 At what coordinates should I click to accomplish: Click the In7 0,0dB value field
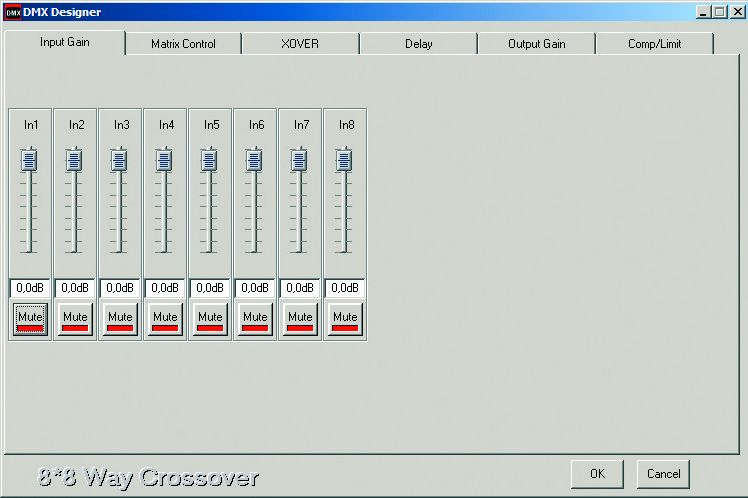pyautogui.click(x=300, y=288)
